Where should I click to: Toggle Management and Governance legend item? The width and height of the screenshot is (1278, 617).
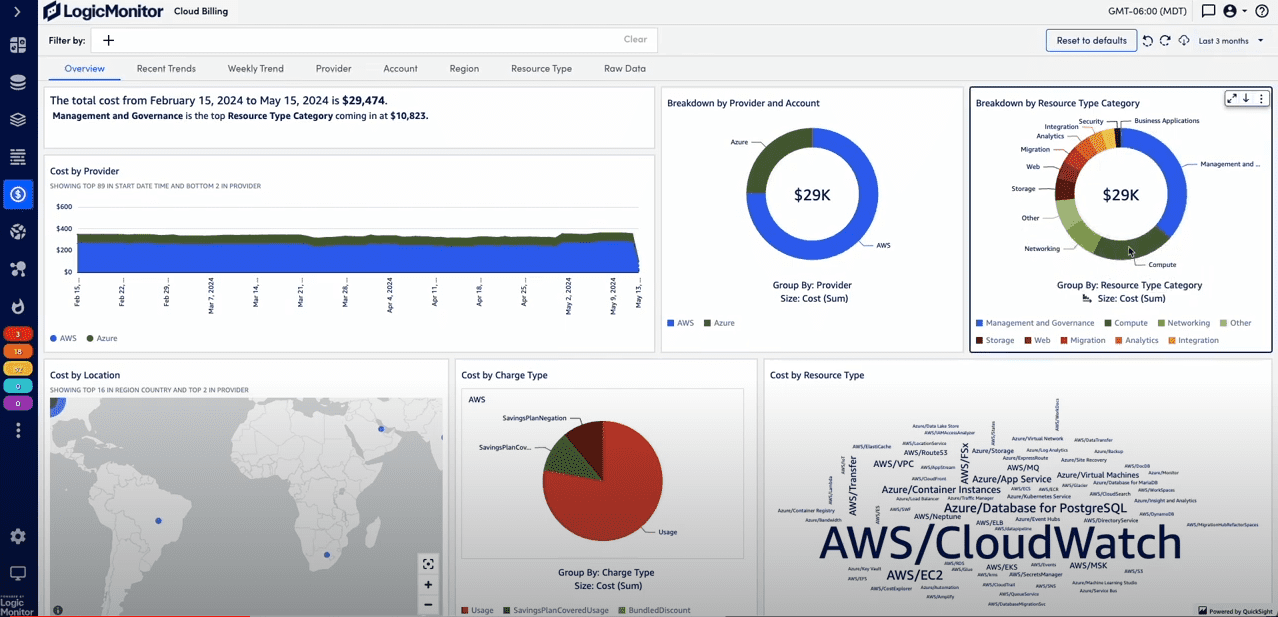point(1035,323)
